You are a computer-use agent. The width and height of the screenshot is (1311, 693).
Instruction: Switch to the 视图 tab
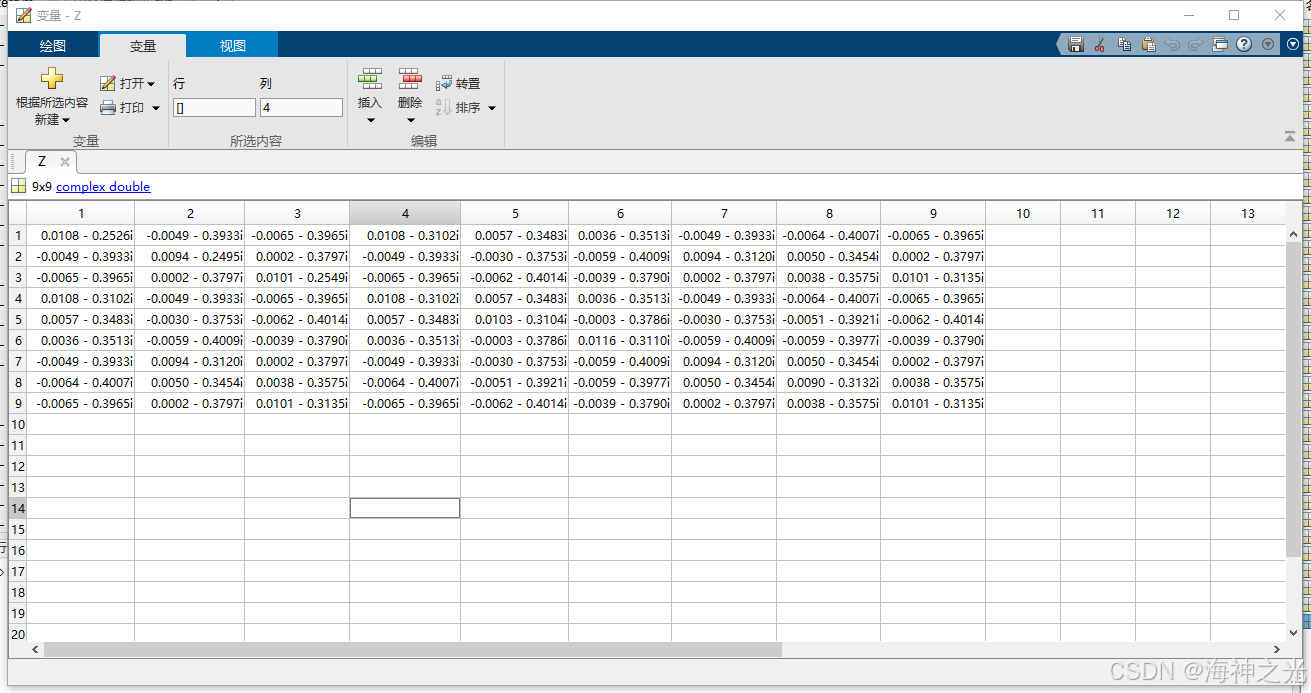click(x=233, y=46)
